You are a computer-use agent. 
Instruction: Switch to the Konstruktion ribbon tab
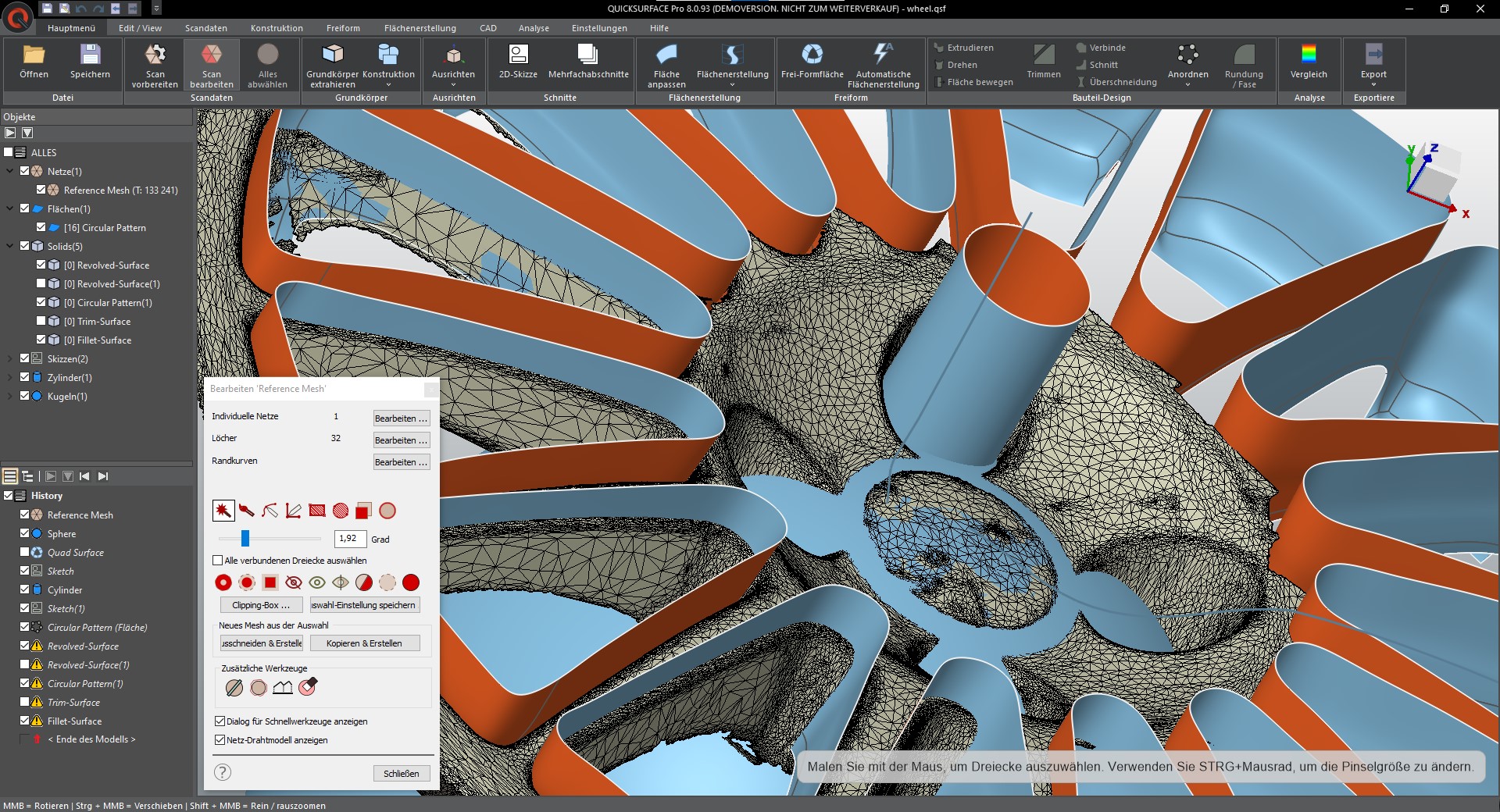(277, 28)
